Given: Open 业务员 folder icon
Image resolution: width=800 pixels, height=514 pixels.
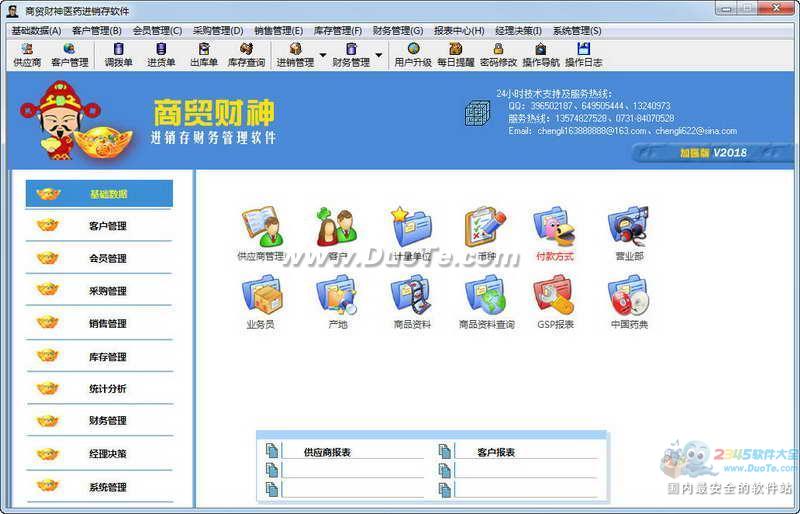Looking at the screenshot, I should (x=261, y=302).
